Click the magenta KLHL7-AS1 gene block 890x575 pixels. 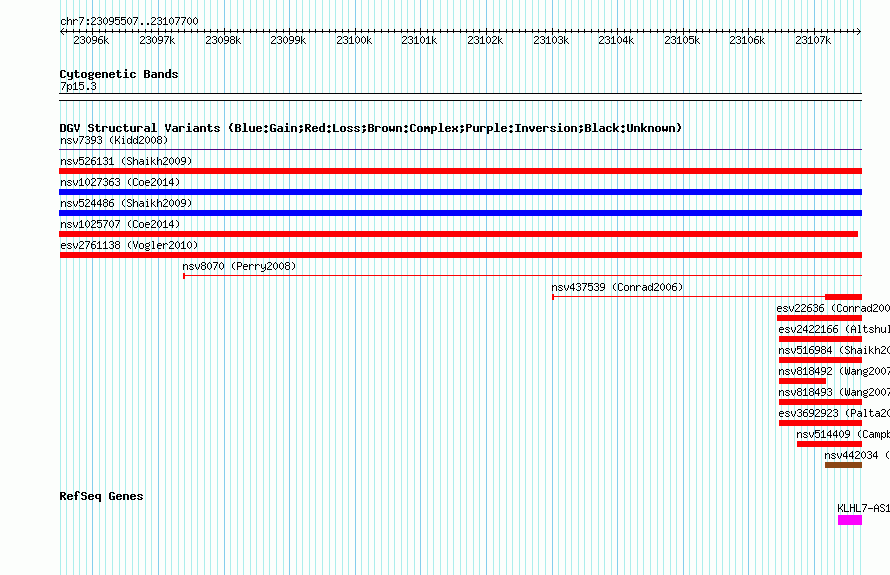pyautogui.click(x=850, y=520)
